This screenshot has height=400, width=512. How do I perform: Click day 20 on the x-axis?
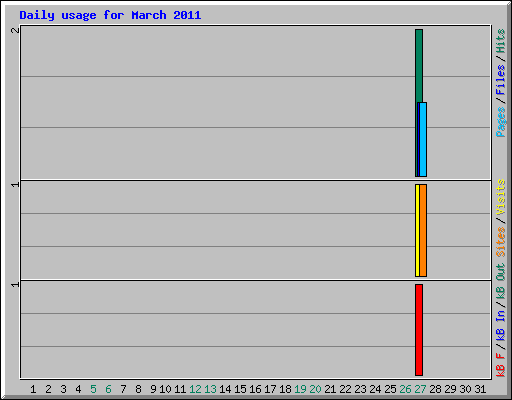pyautogui.click(x=315, y=389)
